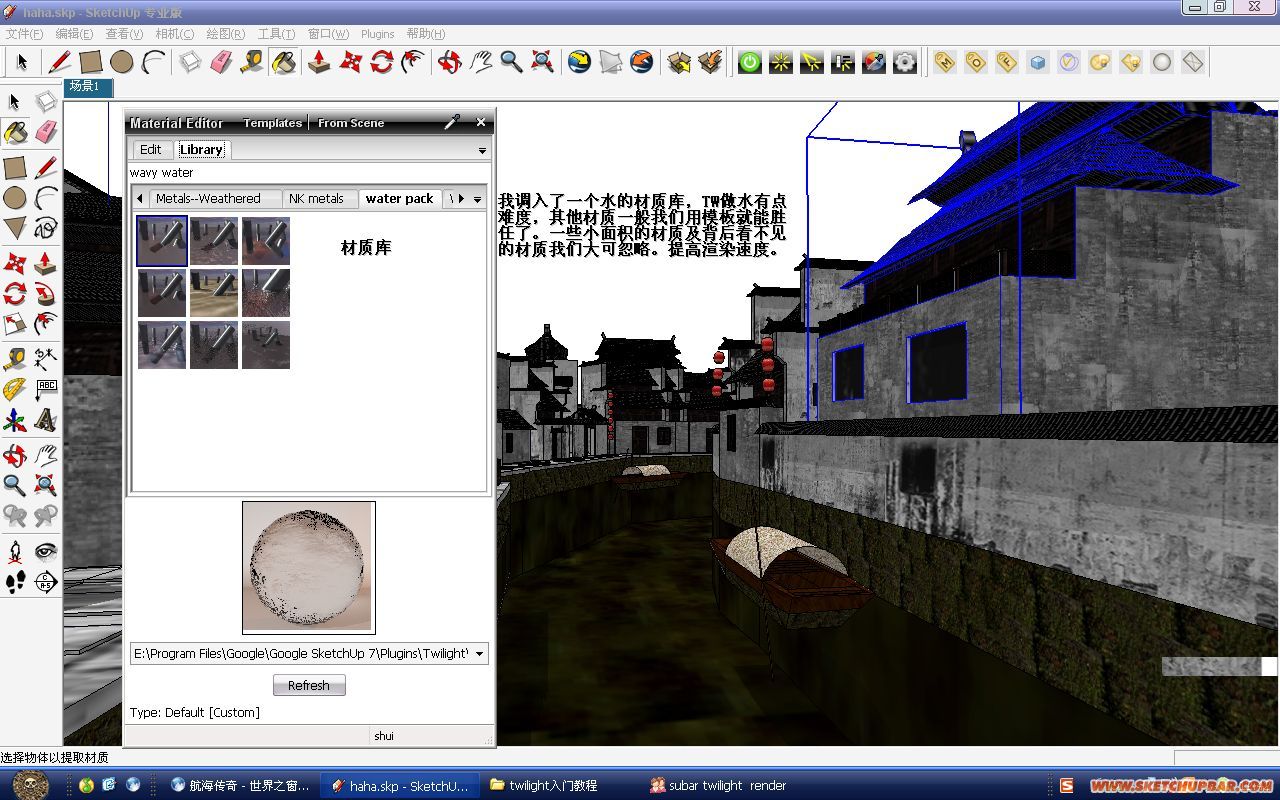Select the Line pencil tool in top toolbar

pos(60,62)
